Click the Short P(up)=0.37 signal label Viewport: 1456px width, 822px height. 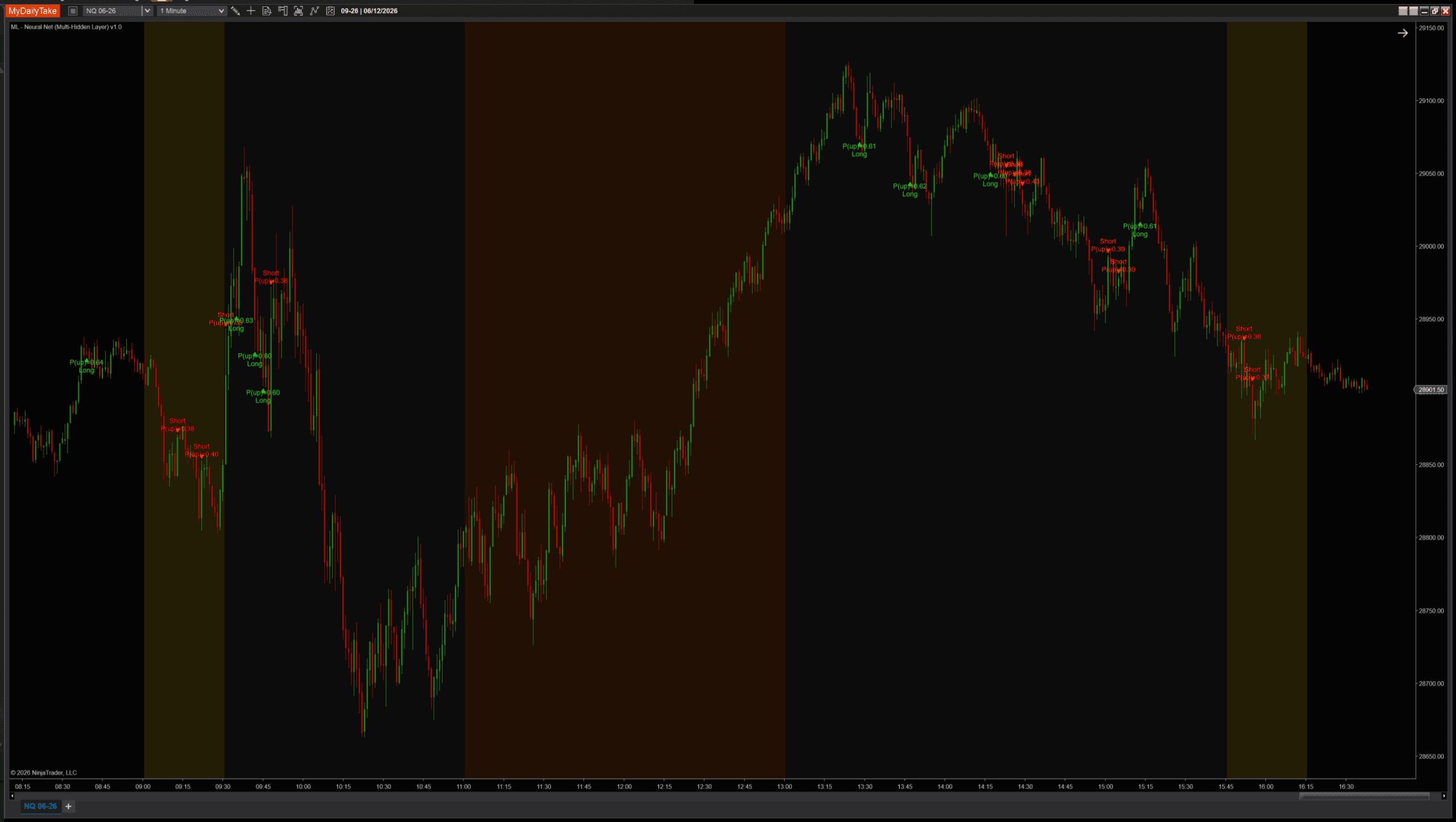pyautogui.click(x=1252, y=373)
